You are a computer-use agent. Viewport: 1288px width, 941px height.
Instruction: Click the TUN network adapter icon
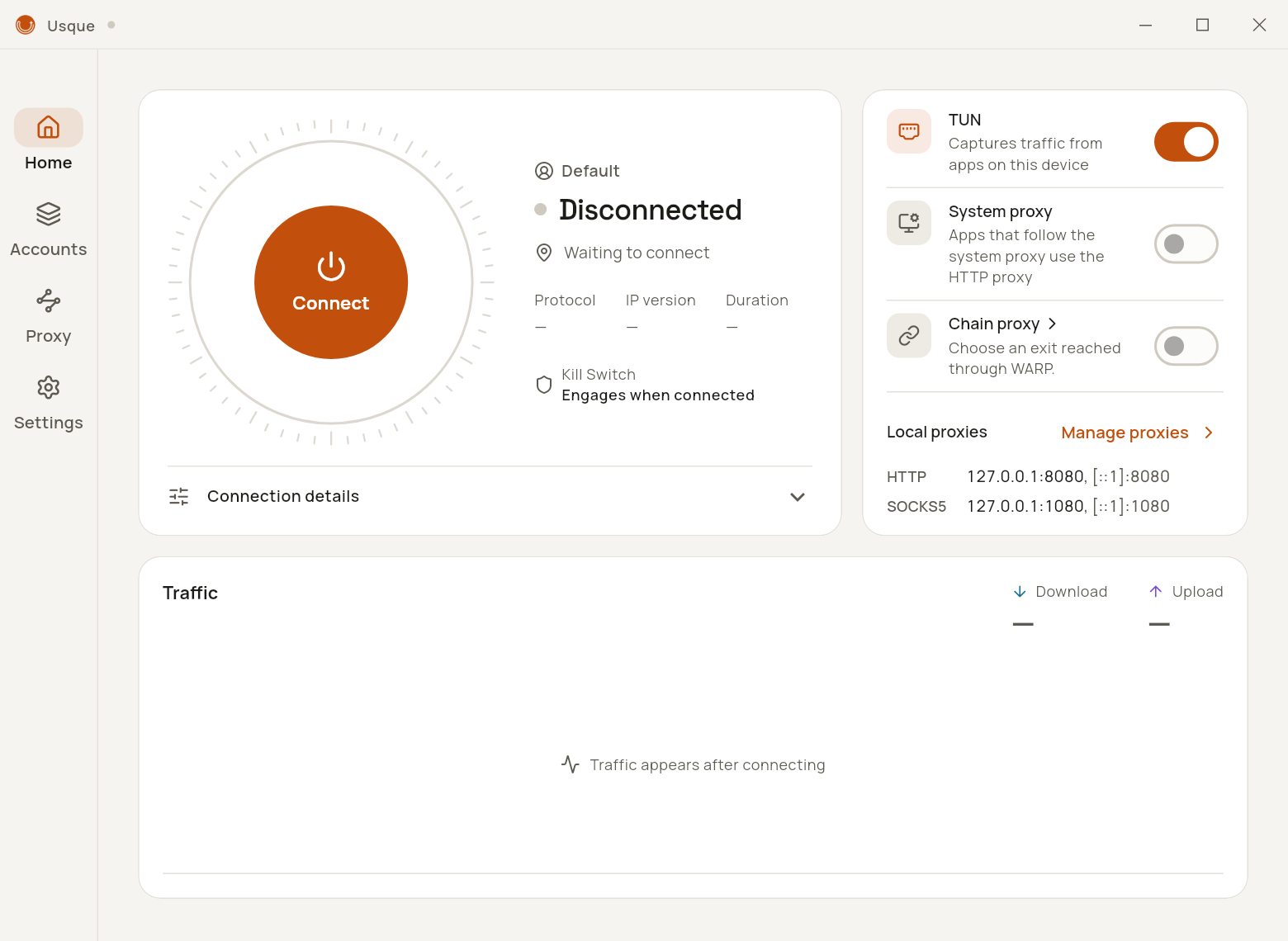point(909,131)
